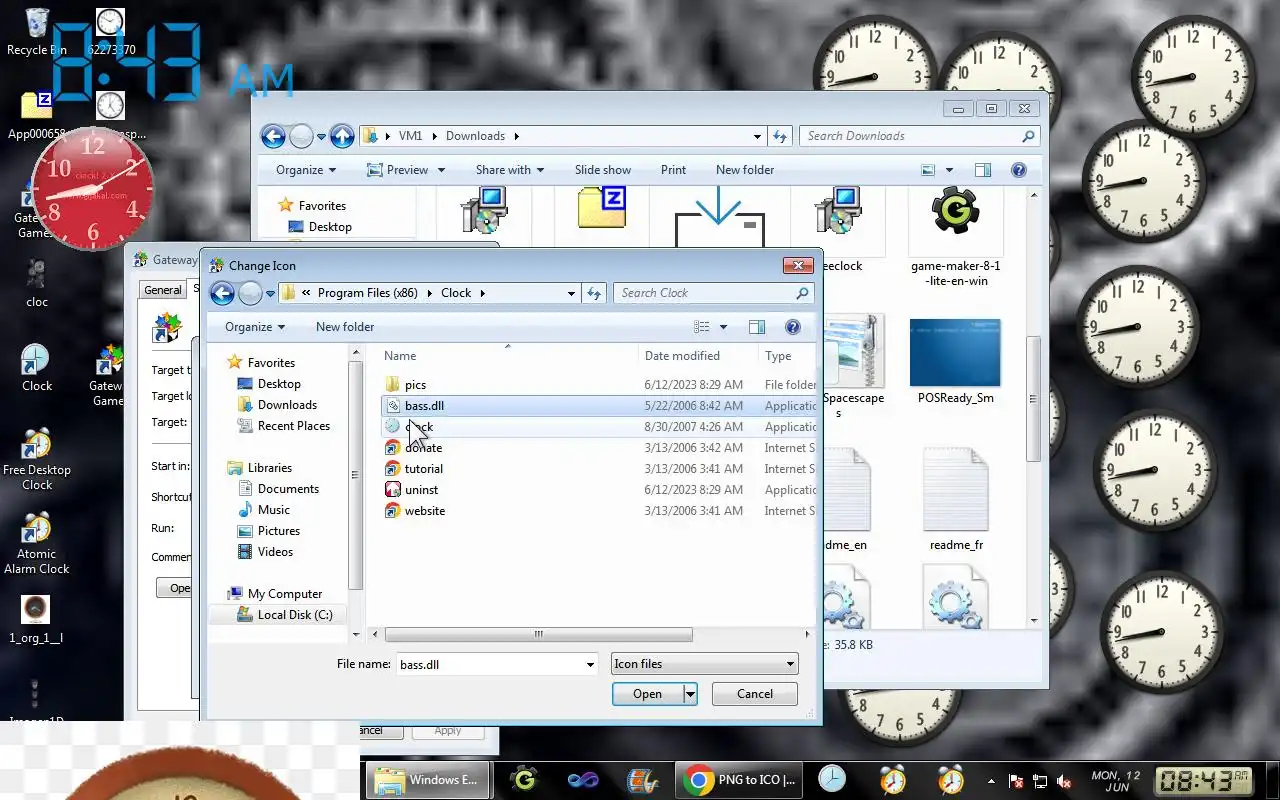The width and height of the screenshot is (1280, 800).
Task: Select the donate shortcut file
Action: click(424, 448)
